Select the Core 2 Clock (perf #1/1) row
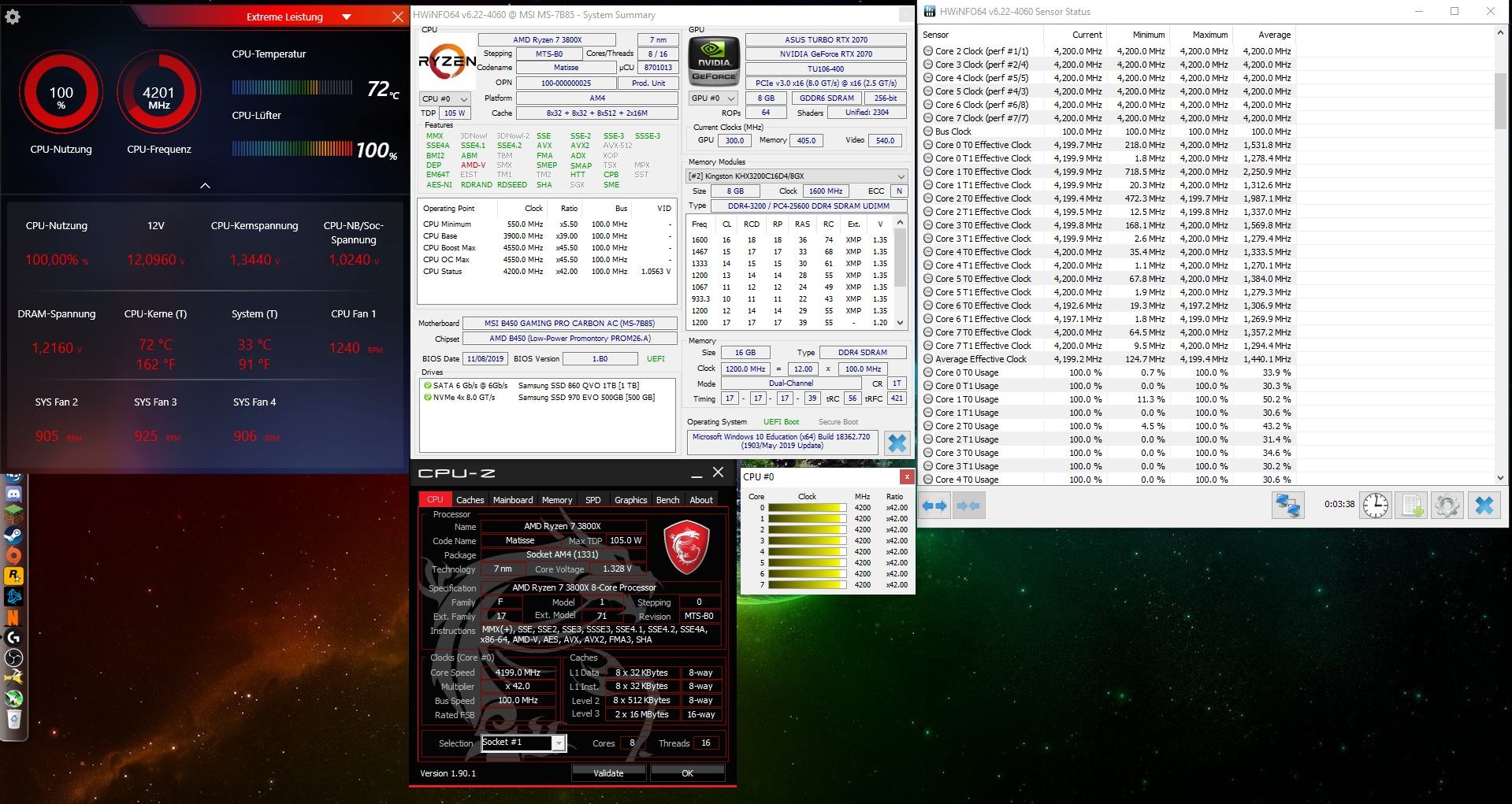This screenshot has height=804, width=1512. [x=1107, y=51]
